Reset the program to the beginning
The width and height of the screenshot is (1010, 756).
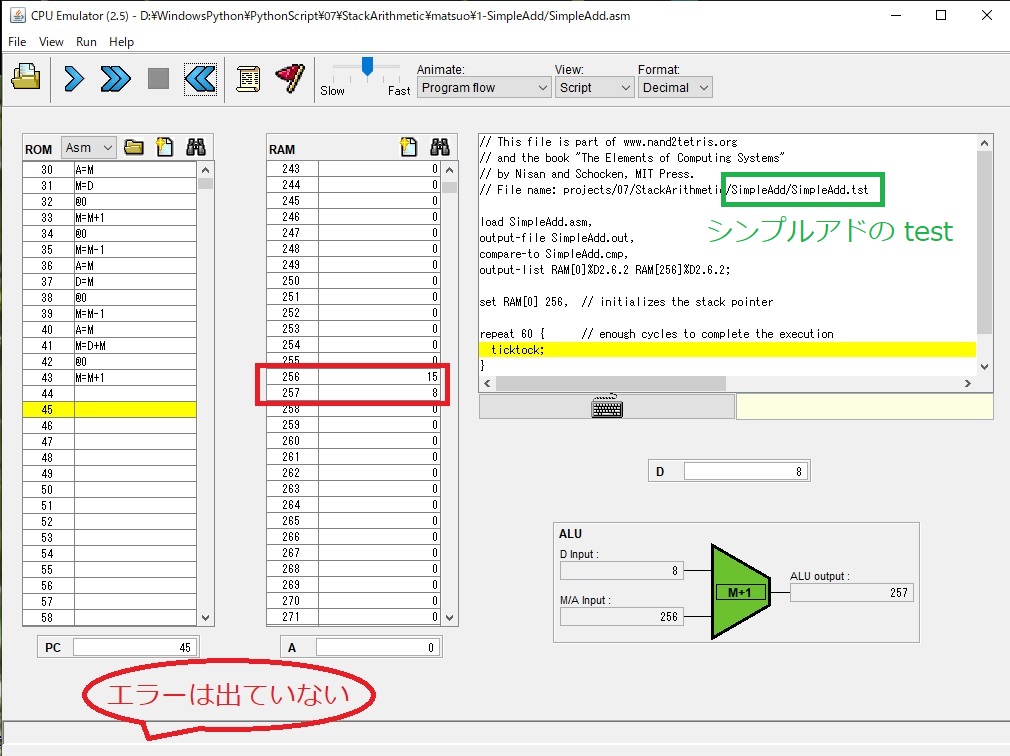(200, 78)
